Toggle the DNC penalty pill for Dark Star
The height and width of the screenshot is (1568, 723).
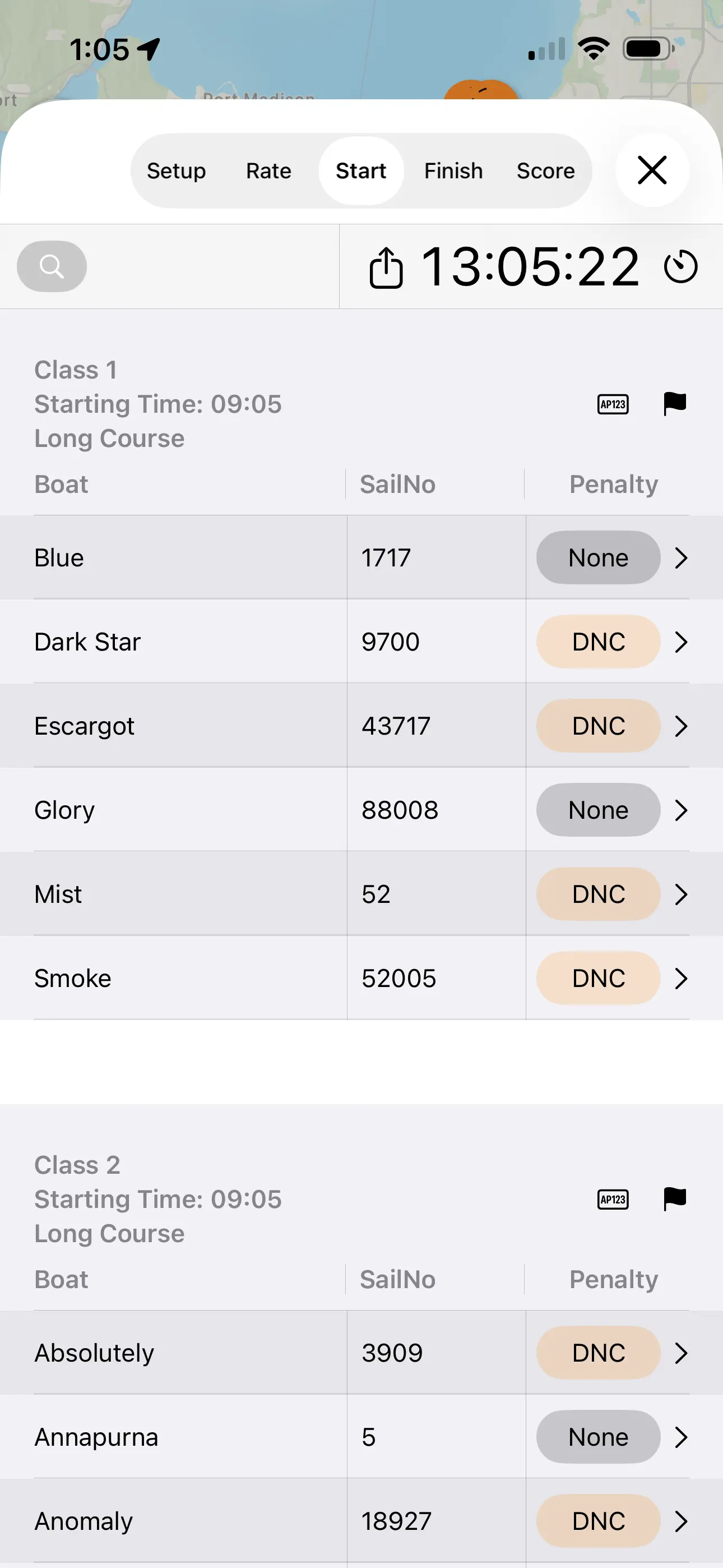[597, 642]
